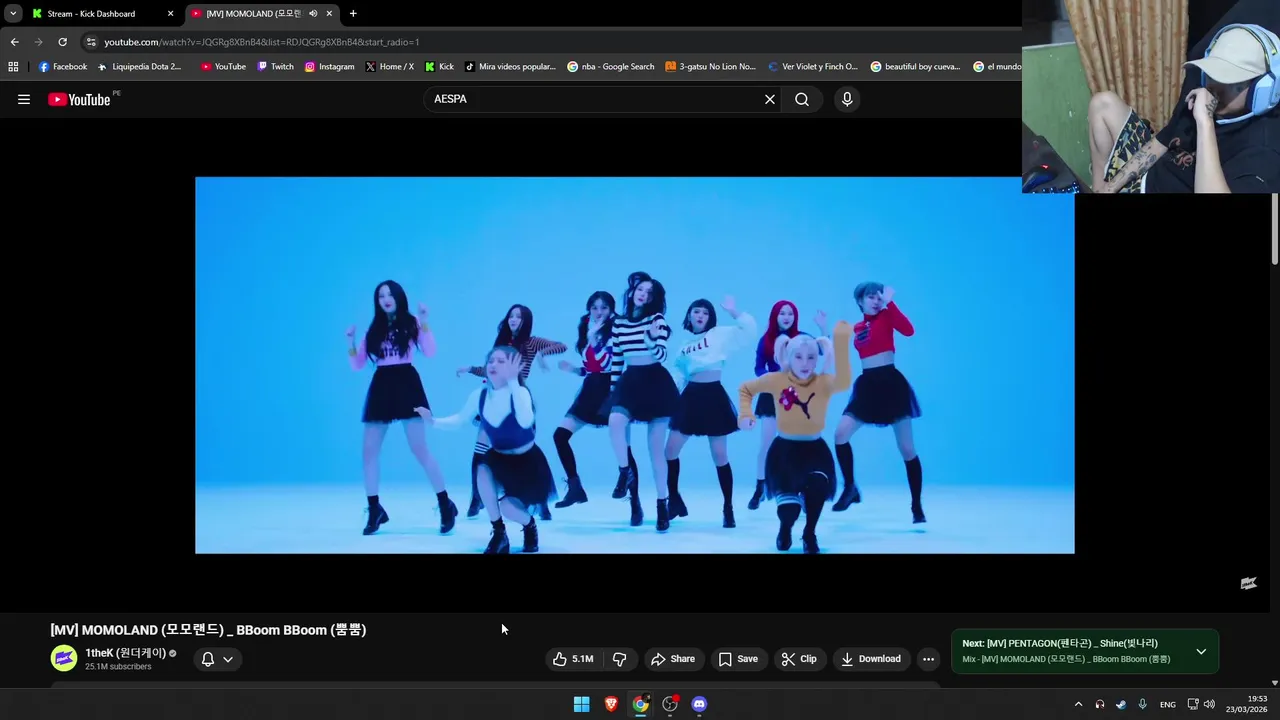Screen dimensions: 1280x720
Task: Open YouTube bookmark in bookmarks bar
Action: tap(223, 67)
